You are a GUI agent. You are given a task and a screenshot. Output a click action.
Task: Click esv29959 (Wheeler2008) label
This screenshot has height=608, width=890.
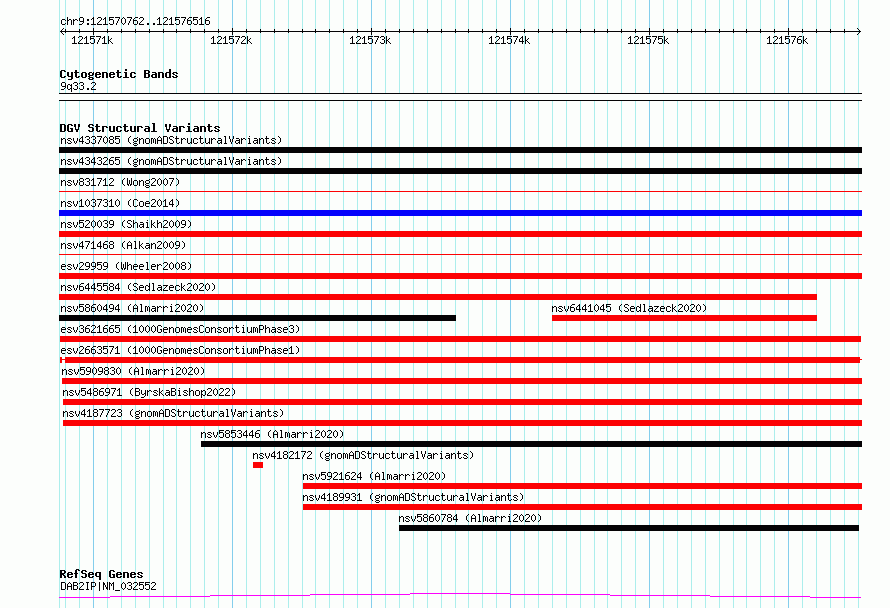126,266
